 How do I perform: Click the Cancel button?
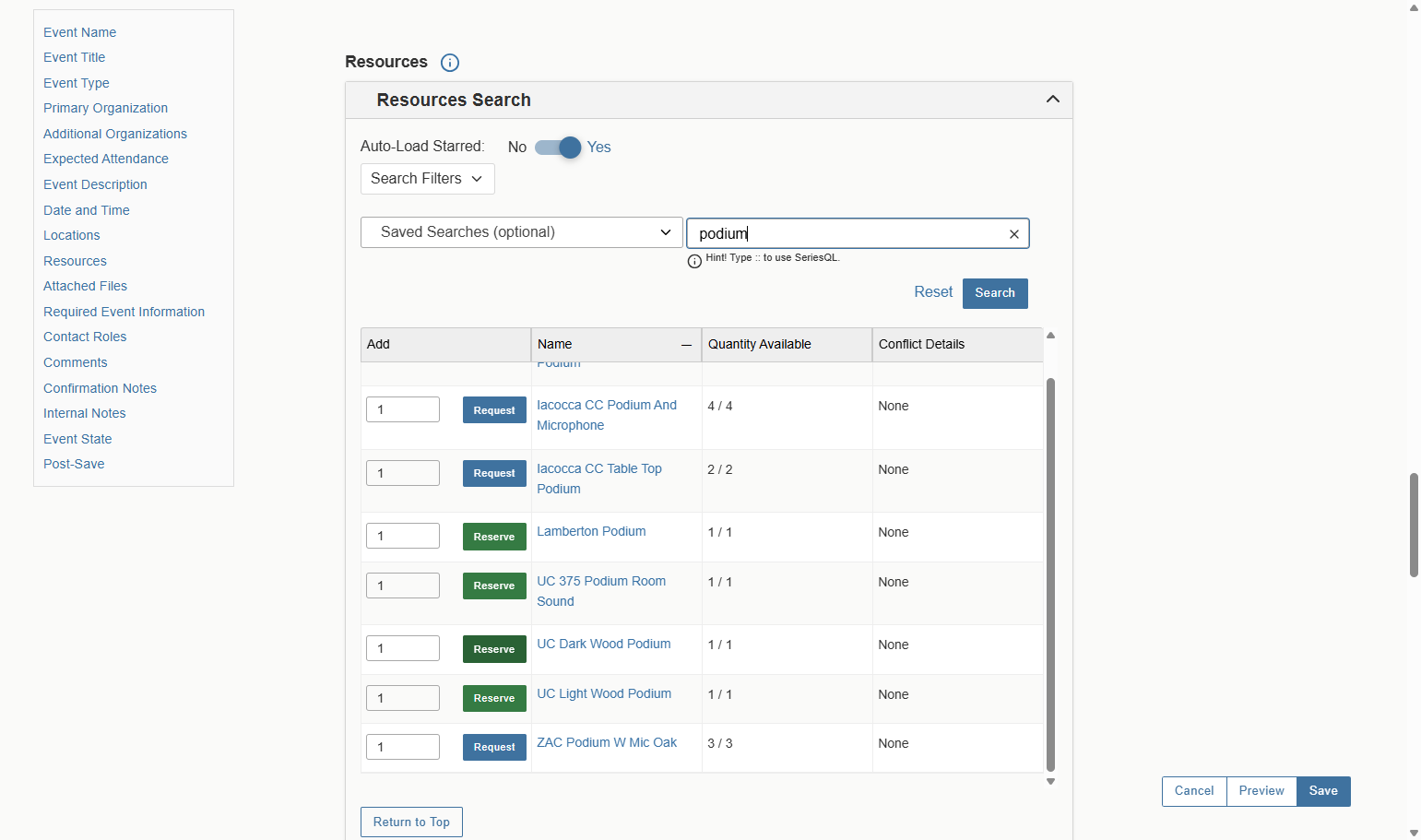point(1194,791)
